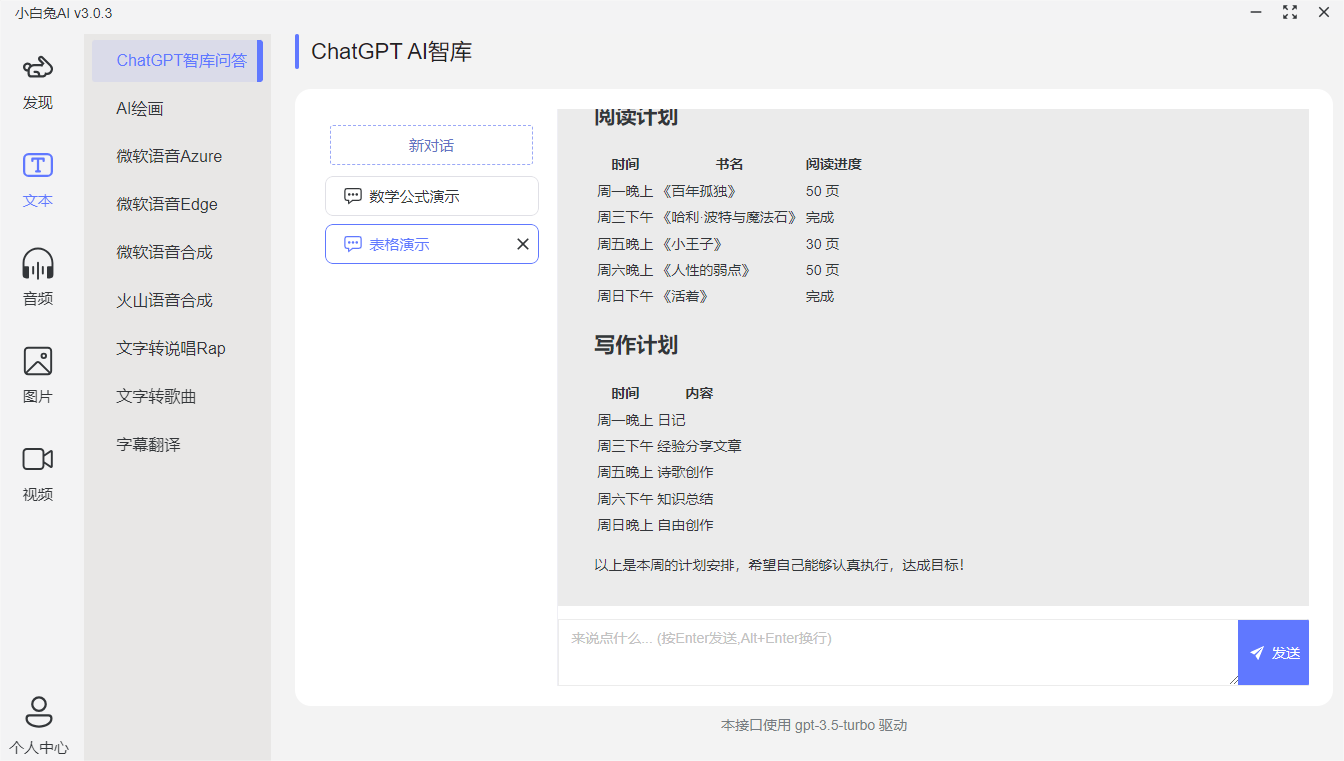Open the 表格演示 conversation
The width and height of the screenshot is (1344, 761).
(432, 244)
